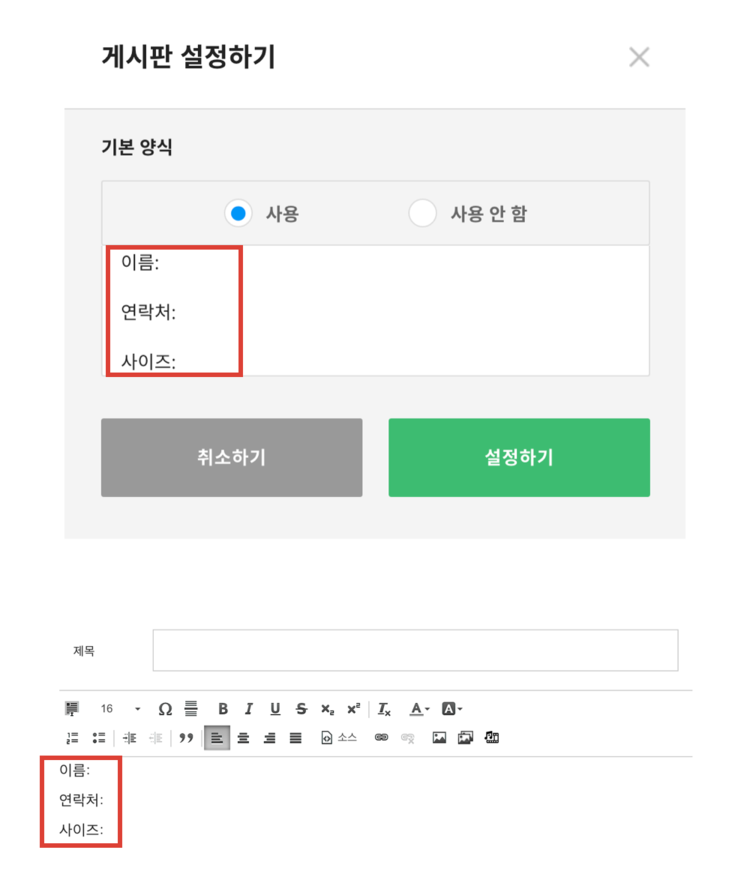750x886 pixels.
Task: Clear text formatting
Action: tap(384, 709)
